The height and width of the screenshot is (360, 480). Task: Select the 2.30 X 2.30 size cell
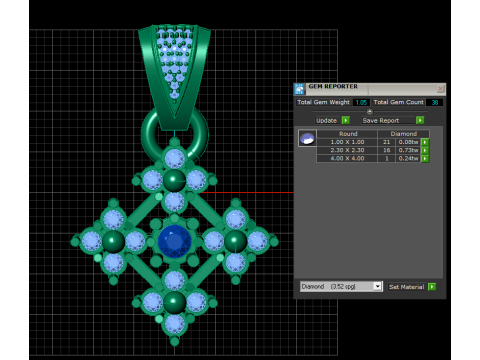coord(347,150)
